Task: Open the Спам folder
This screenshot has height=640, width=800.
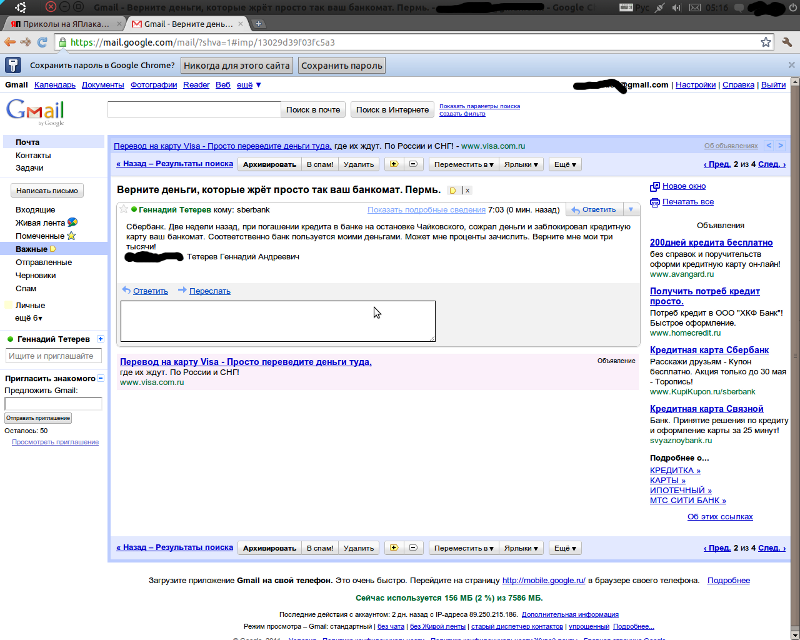Action: coord(26,288)
